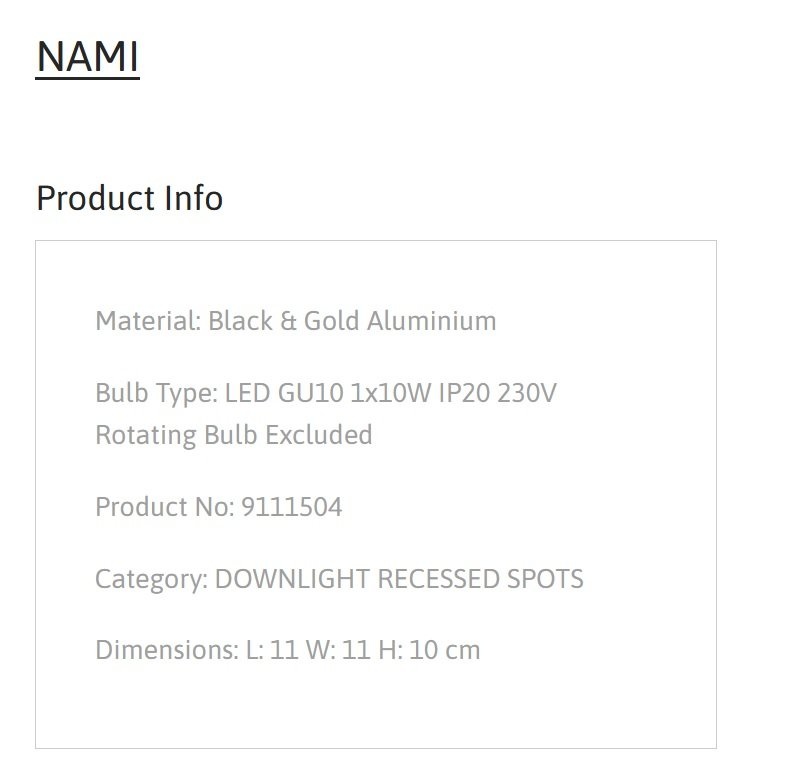Click the 230V voltage text
The height and width of the screenshot is (774, 786).
(x=527, y=393)
